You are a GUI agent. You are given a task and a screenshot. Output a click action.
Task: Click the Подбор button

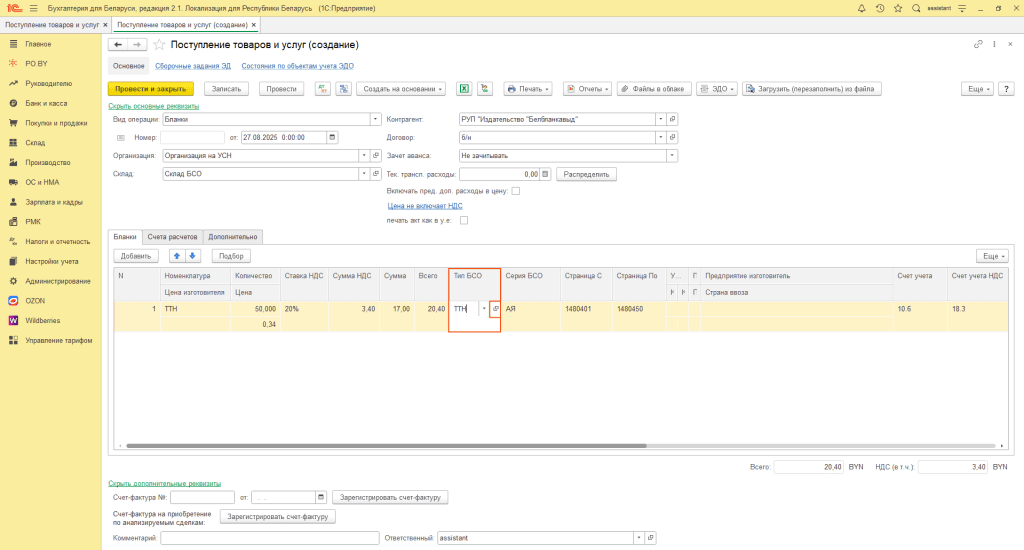point(231,256)
